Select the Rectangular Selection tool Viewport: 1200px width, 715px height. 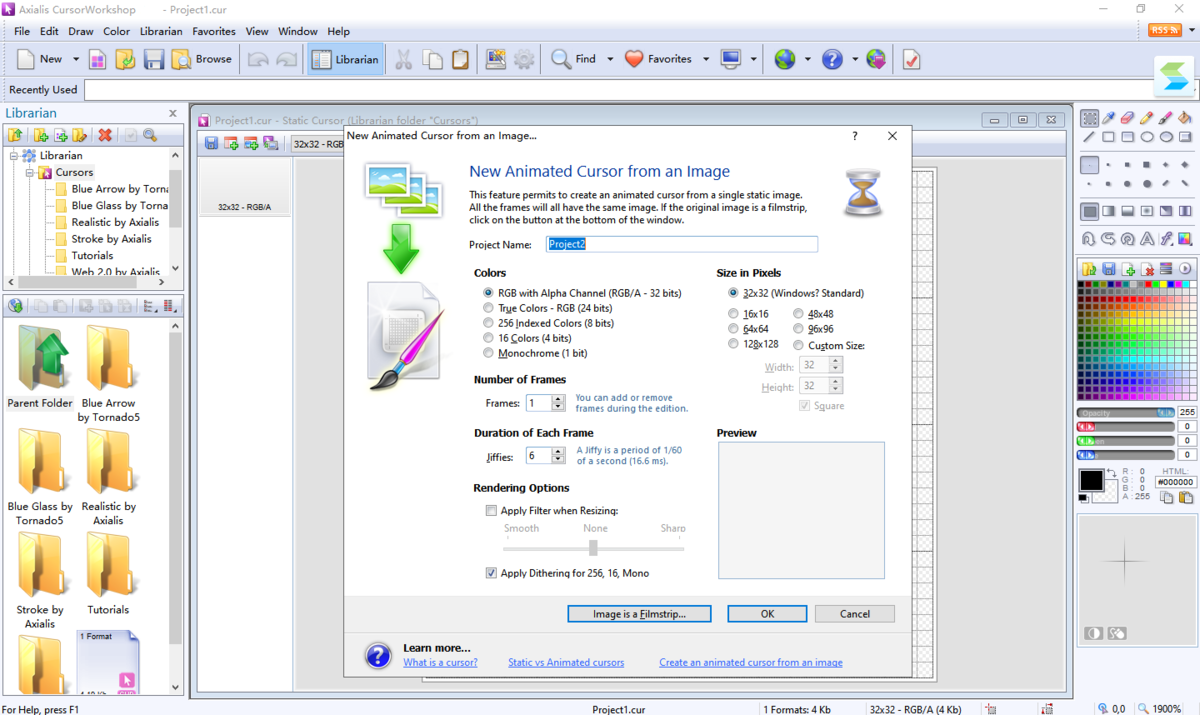tap(1090, 118)
